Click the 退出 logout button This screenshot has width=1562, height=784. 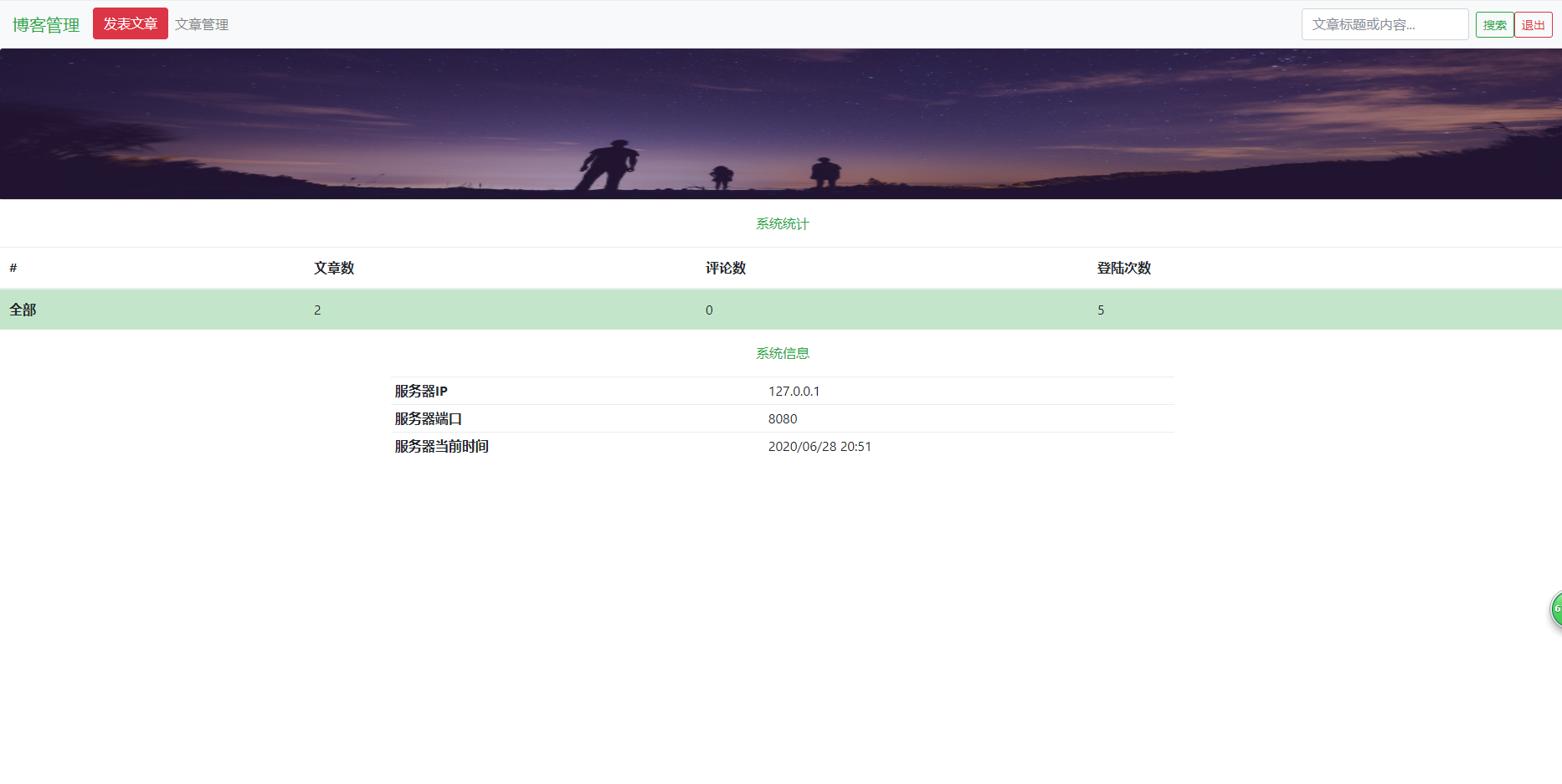(1533, 25)
